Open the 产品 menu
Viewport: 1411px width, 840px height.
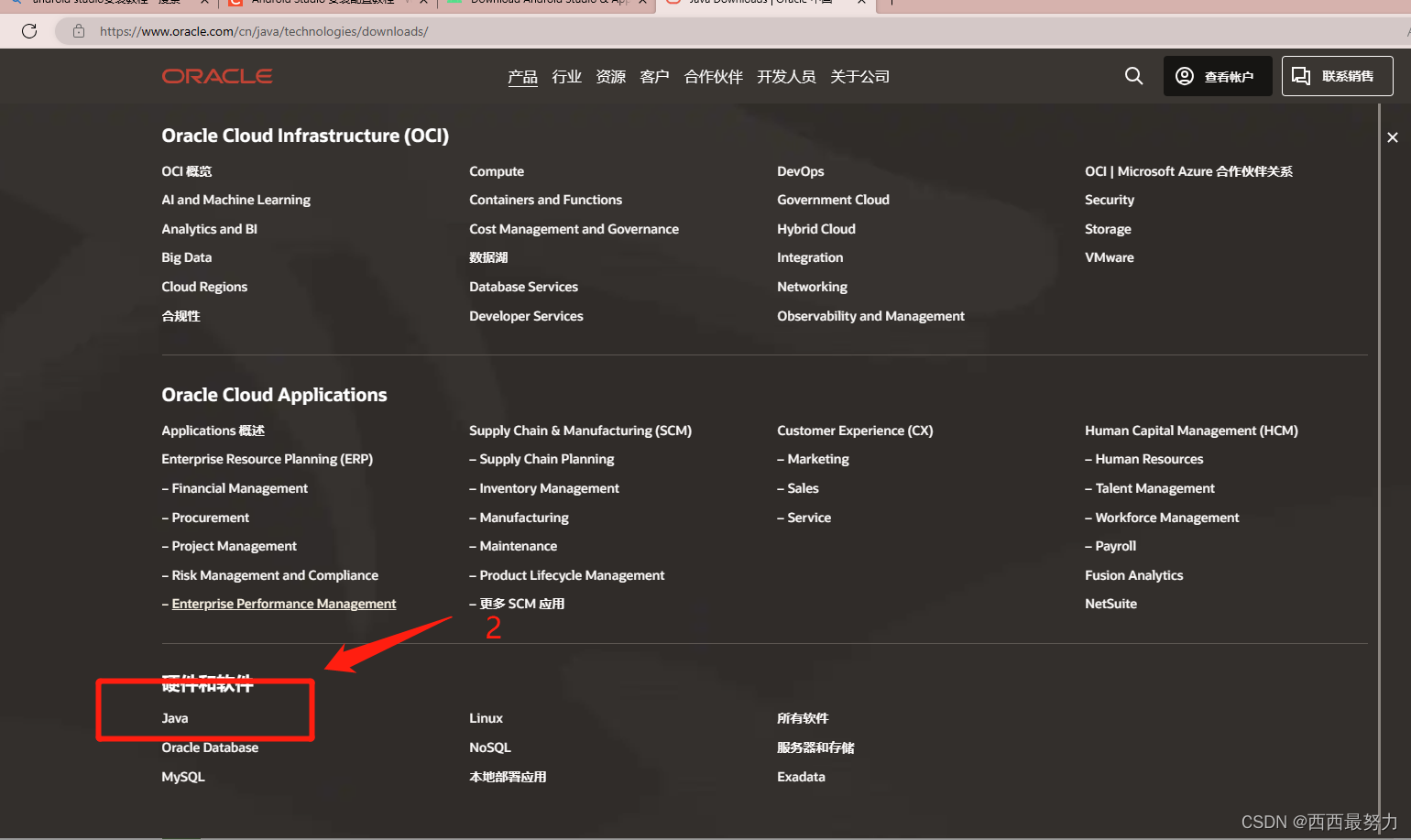[523, 77]
